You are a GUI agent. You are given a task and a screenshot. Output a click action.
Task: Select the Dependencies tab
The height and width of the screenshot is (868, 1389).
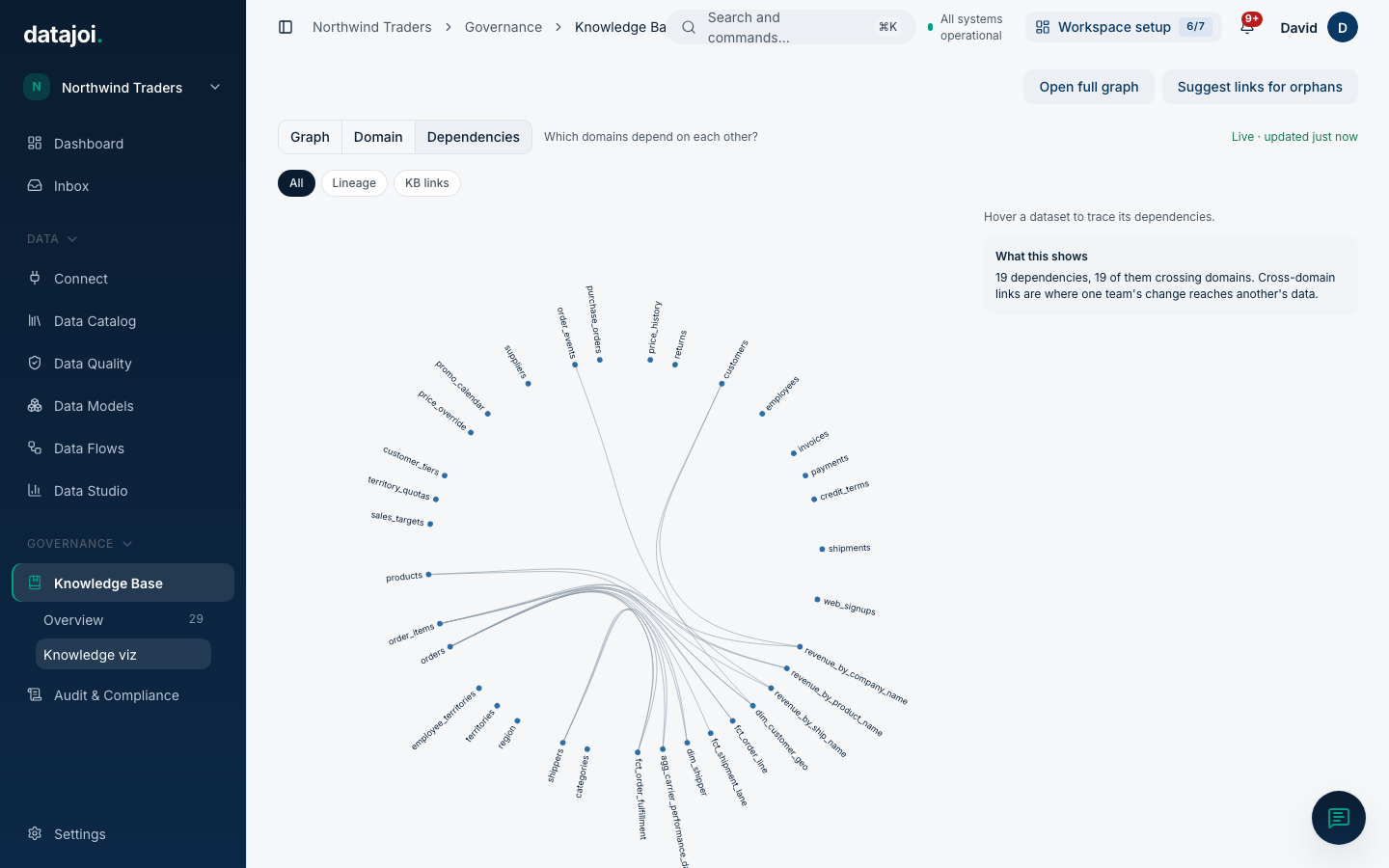click(x=474, y=137)
